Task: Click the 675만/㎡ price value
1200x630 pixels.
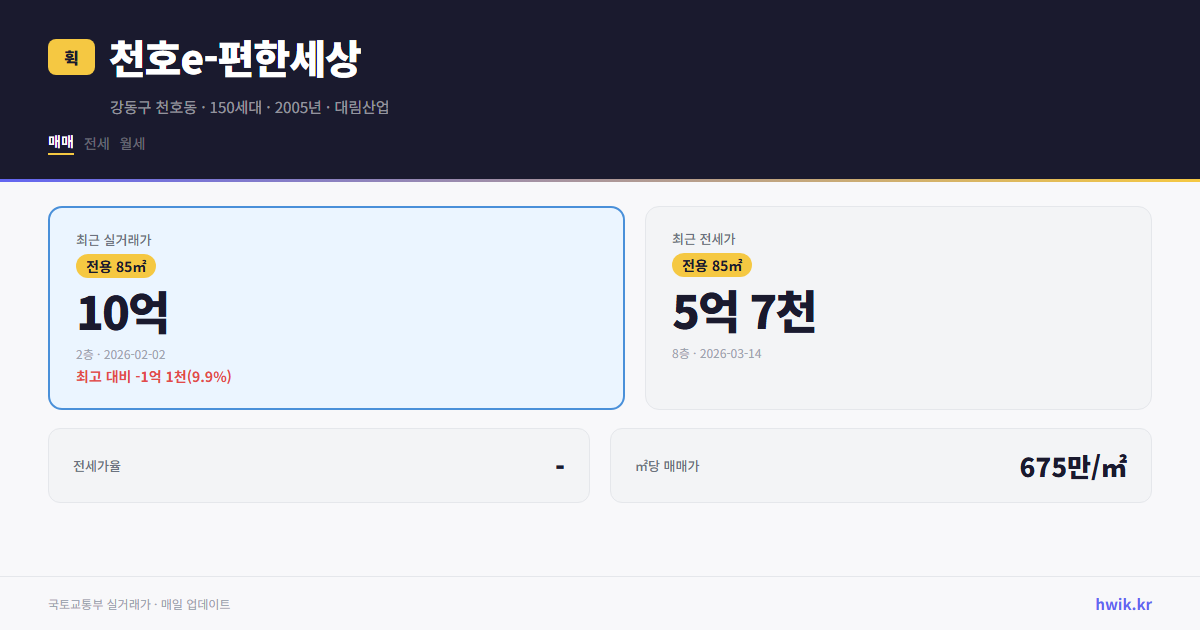Action: pyautogui.click(x=1073, y=467)
